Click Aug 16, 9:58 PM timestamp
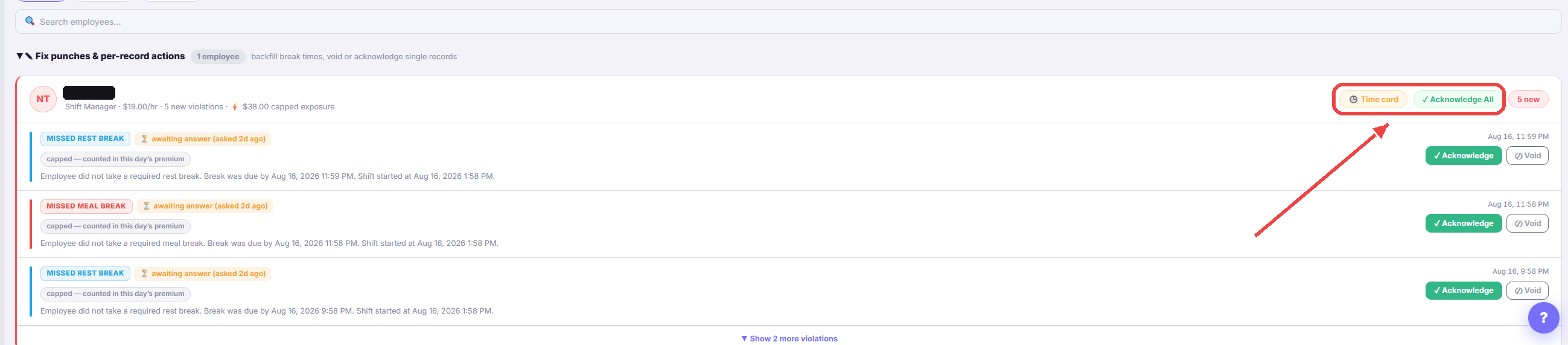The image size is (1568, 345). click(1520, 271)
